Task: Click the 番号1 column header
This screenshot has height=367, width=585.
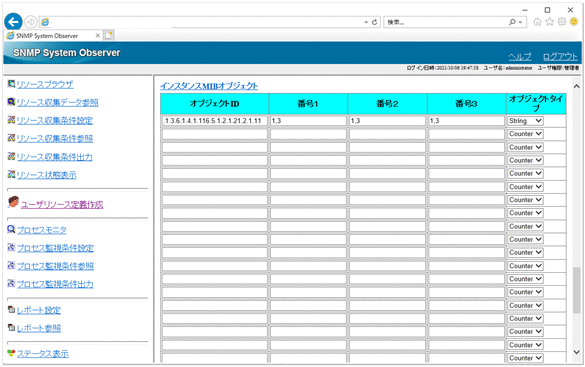Action: (308, 104)
